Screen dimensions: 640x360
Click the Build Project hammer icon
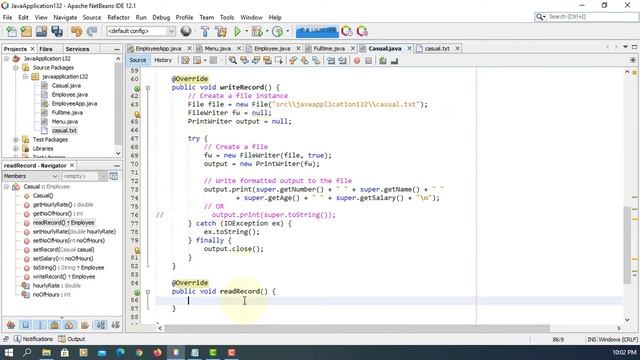pyautogui.click(x=205, y=31)
